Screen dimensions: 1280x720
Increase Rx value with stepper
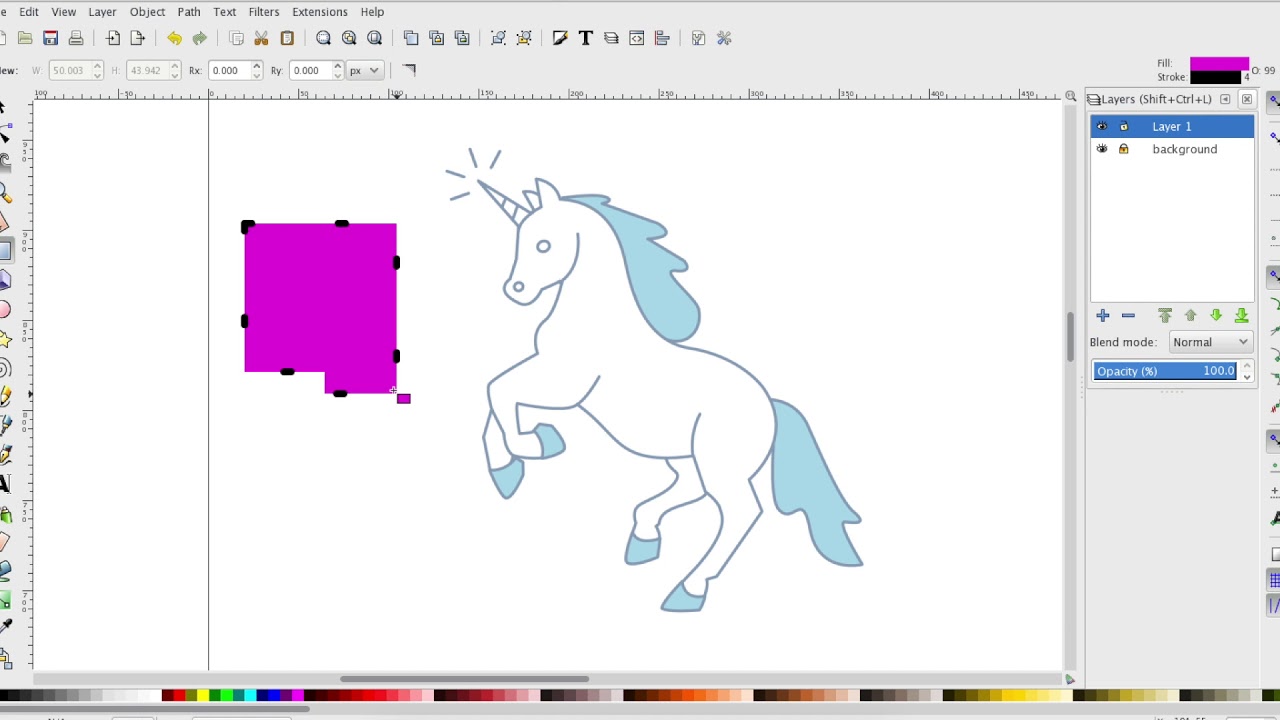click(x=257, y=66)
